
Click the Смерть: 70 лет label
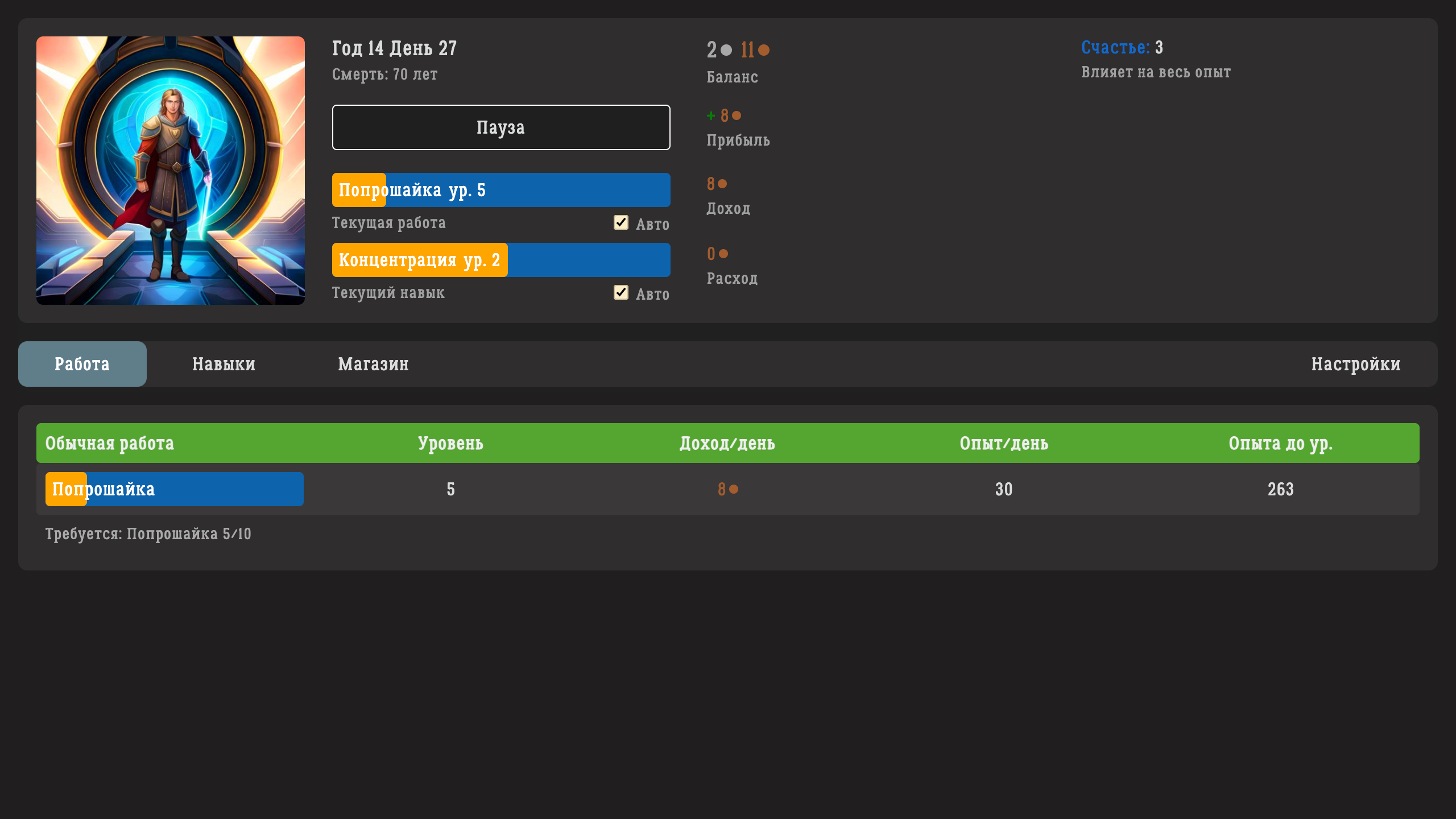(x=384, y=74)
